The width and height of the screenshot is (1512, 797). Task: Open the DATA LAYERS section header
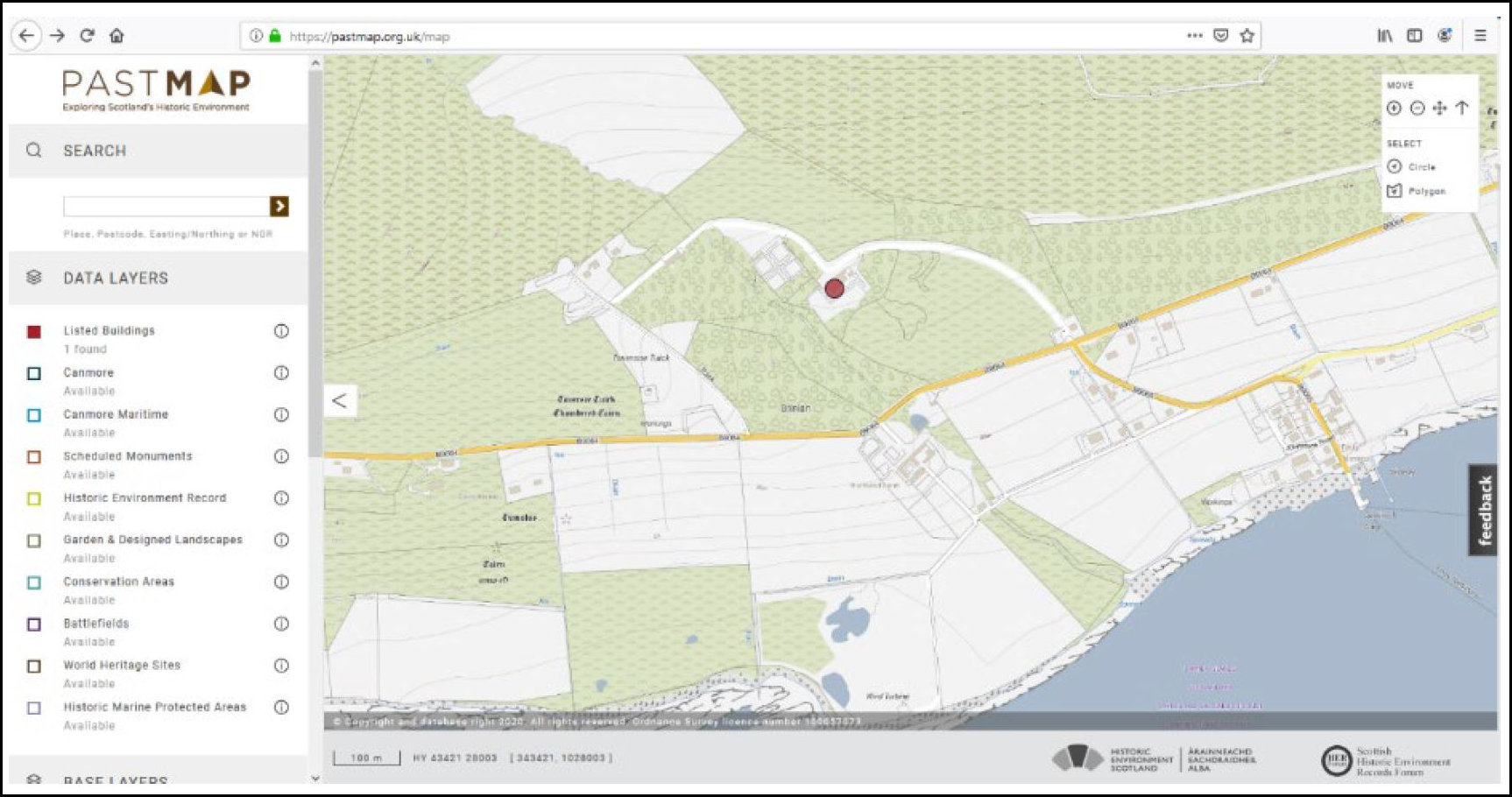(115, 278)
